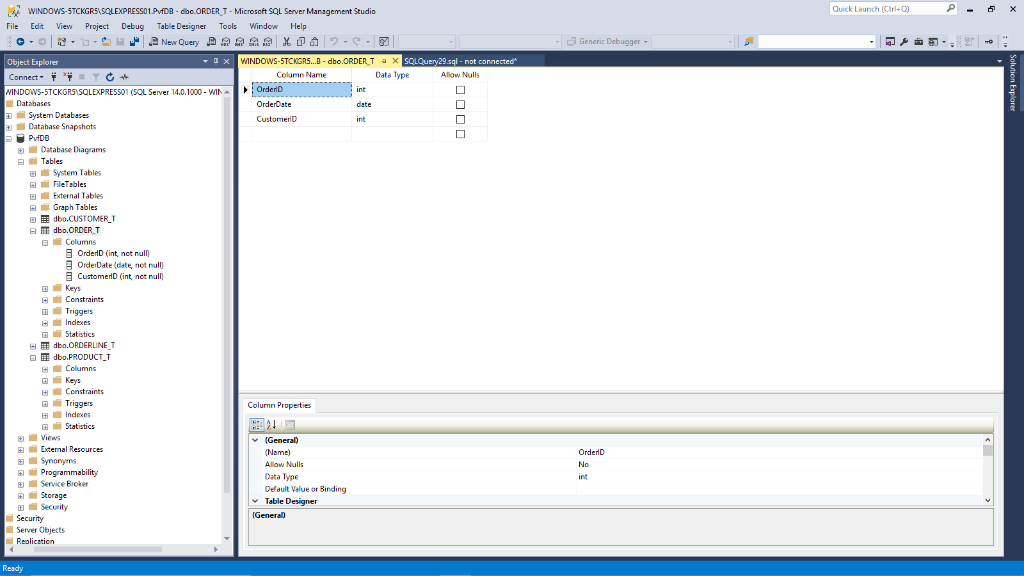The image size is (1024, 576).
Task: Open the Activity Monitor icon
Action: [124, 77]
